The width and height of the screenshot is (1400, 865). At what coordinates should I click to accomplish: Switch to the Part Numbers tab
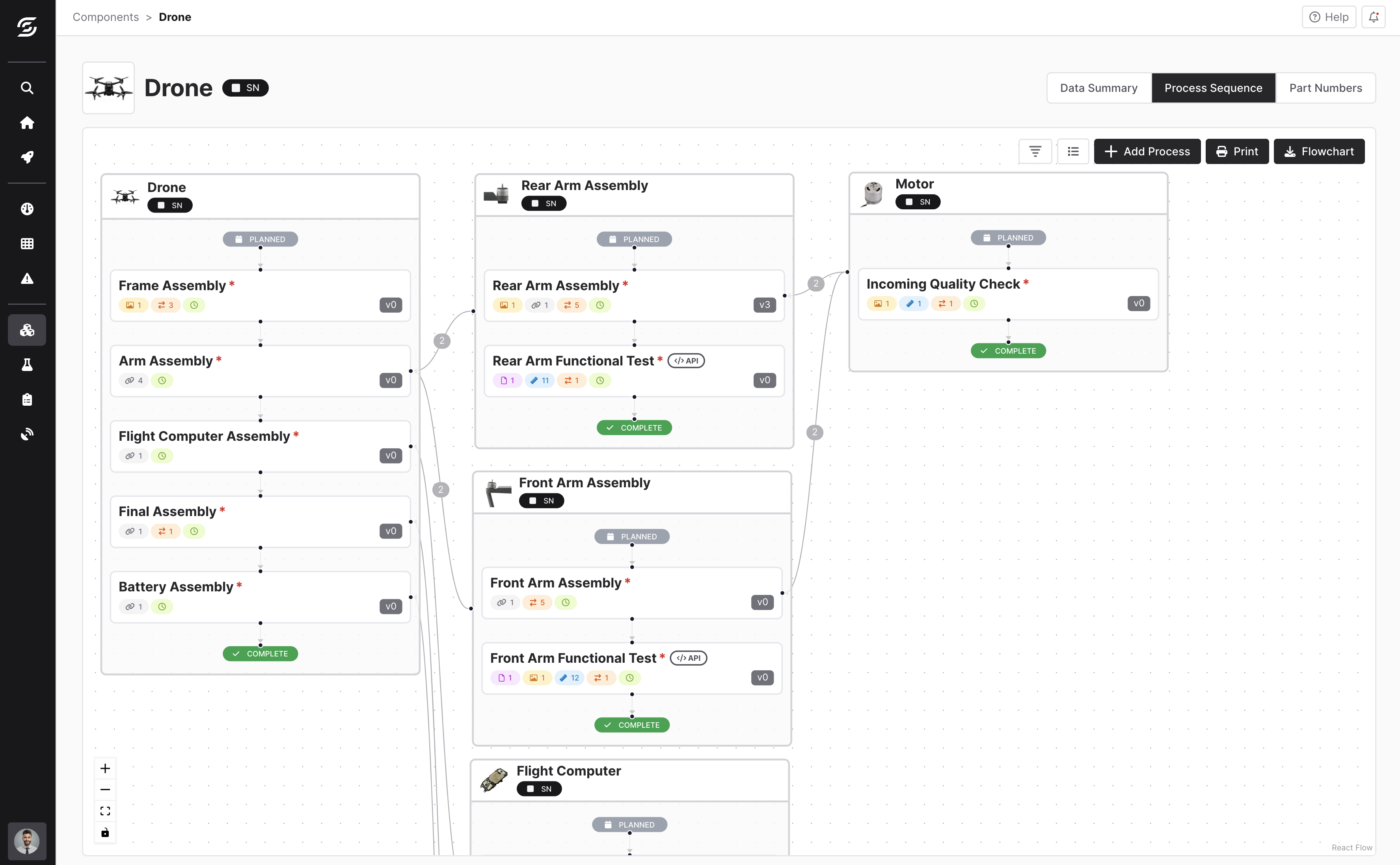1325,88
